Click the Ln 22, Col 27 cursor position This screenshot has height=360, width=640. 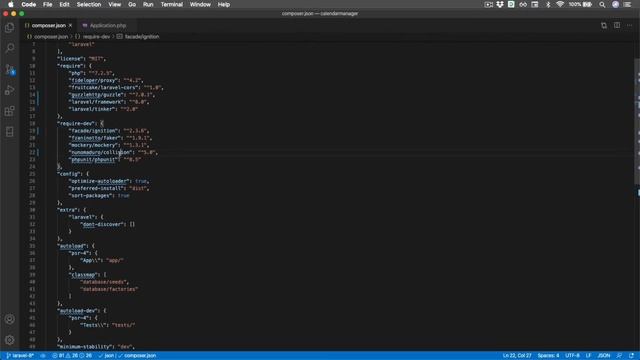tap(517, 356)
